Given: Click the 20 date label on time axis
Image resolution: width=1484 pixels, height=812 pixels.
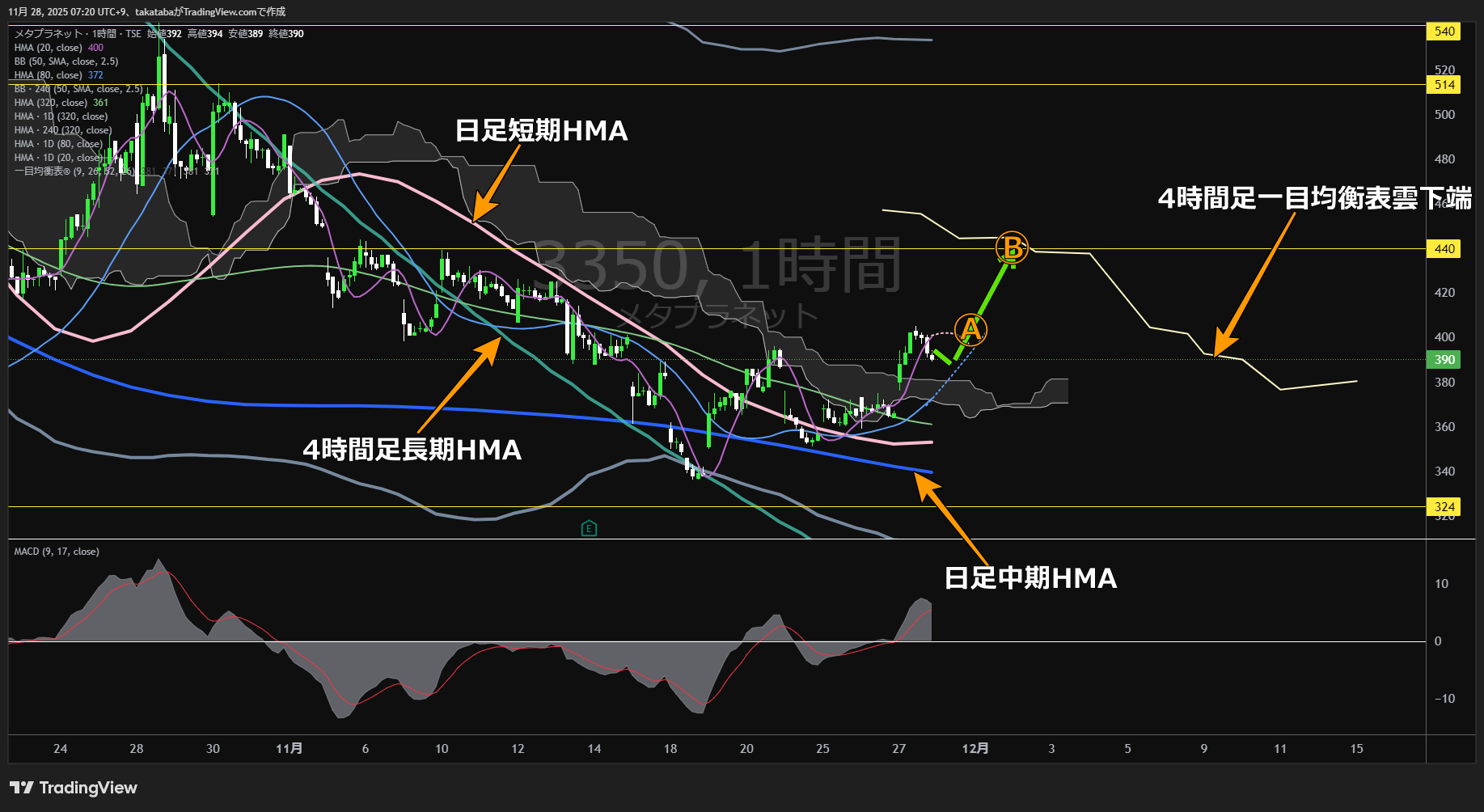Looking at the screenshot, I should [746, 749].
